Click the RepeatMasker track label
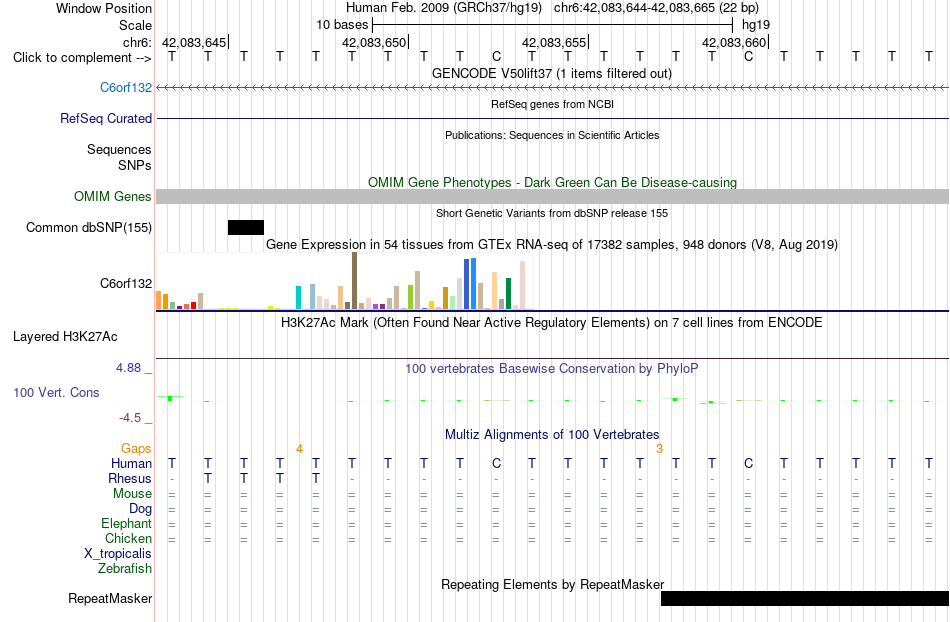This screenshot has width=950, height=622. tap(110, 598)
